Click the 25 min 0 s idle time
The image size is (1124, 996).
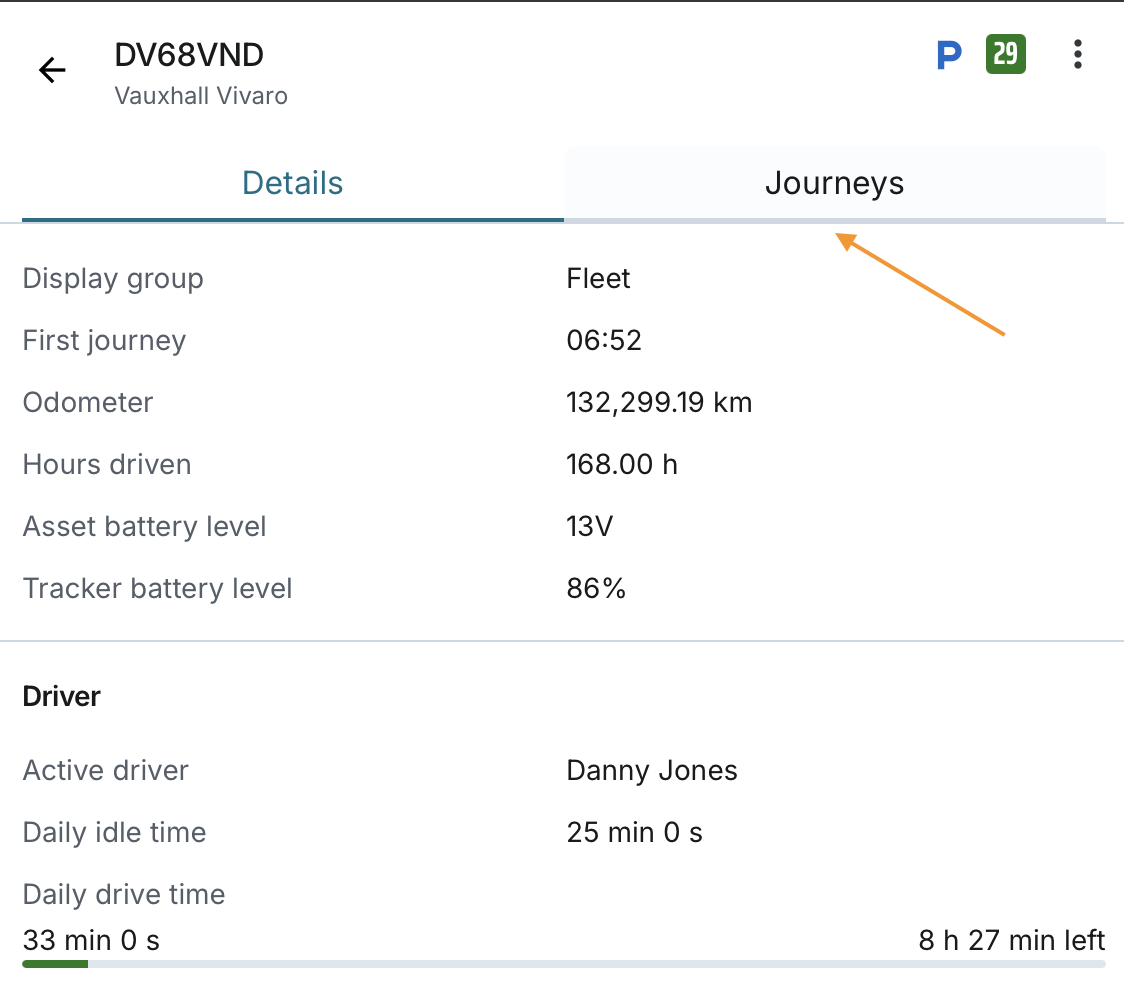click(634, 833)
